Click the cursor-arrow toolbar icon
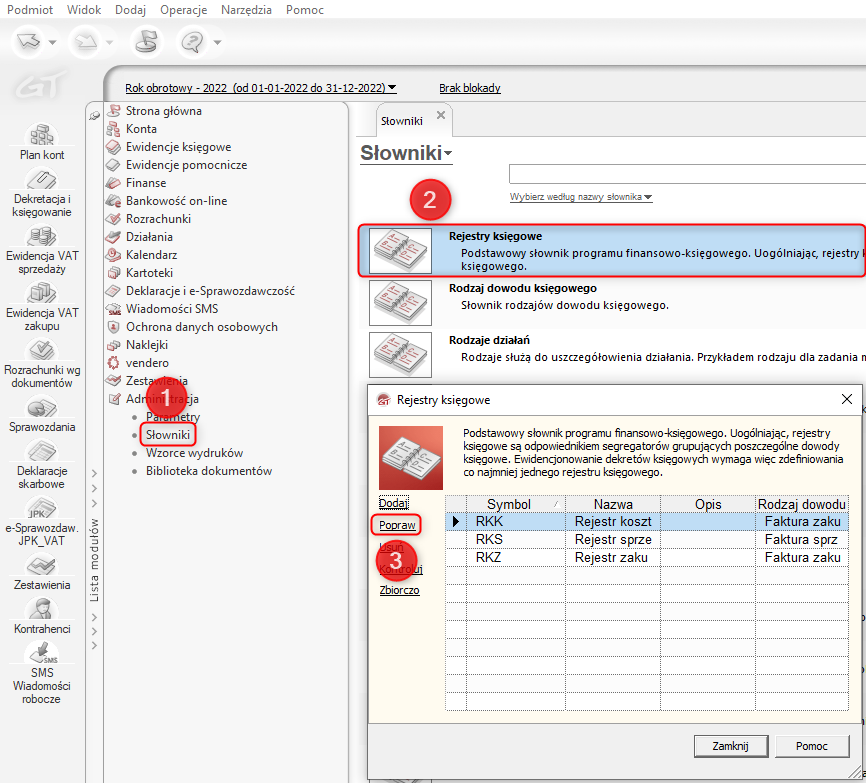Screen dimensions: 866x783 point(29,41)
